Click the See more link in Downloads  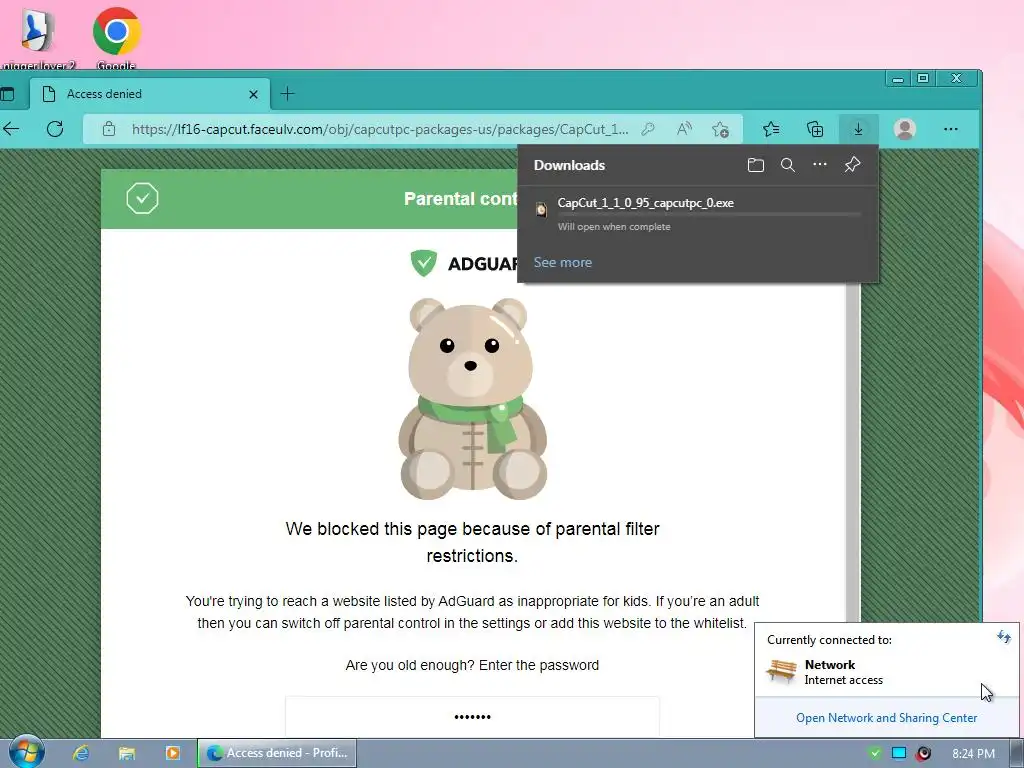(x=562, y=262)
